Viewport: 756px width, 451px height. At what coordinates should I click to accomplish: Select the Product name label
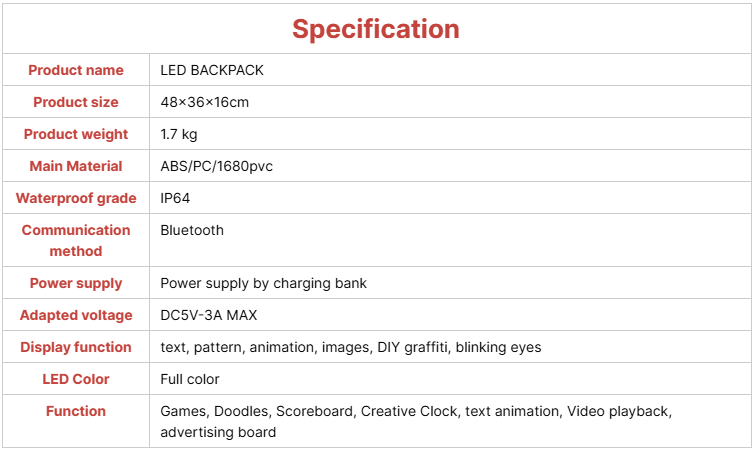coord(76,70)
